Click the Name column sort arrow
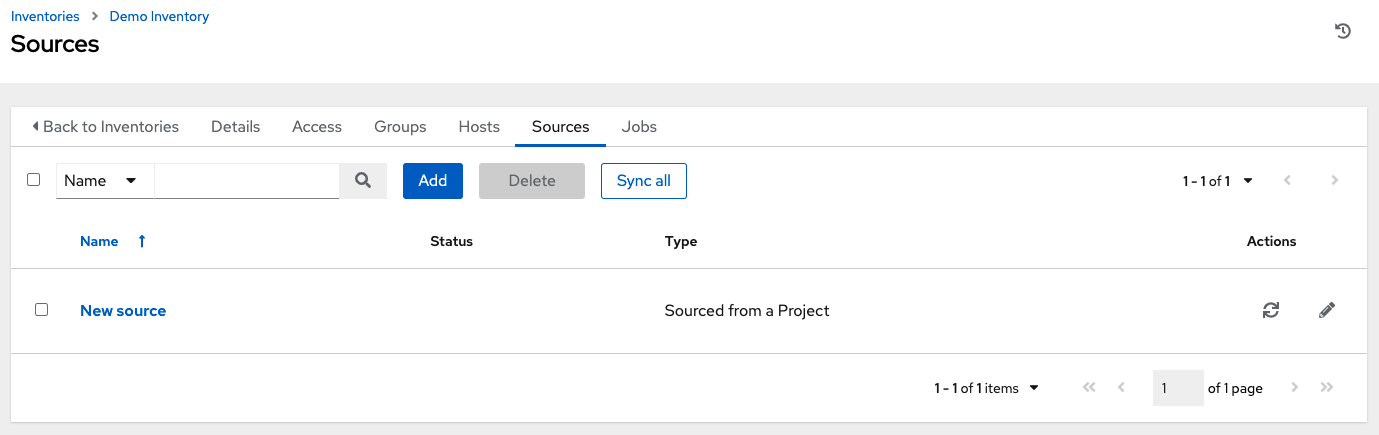Screen dimensions: 1379x435 tap(142, 241)
